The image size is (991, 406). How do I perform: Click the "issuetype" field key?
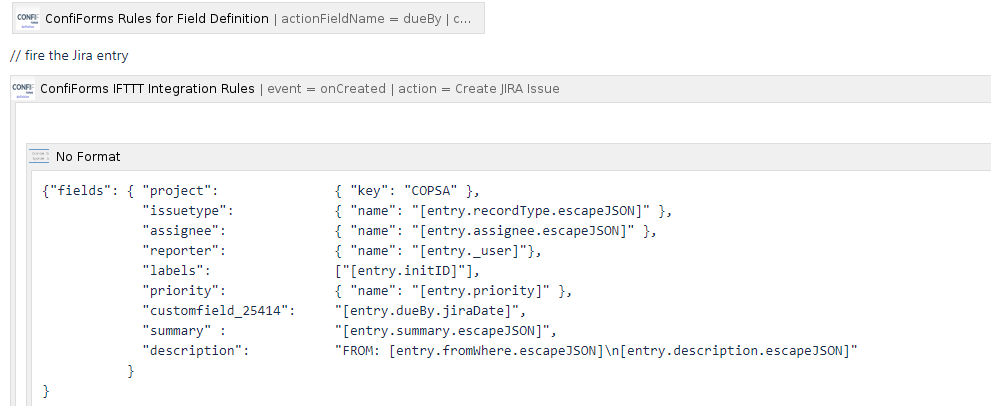tap(188, 211)
